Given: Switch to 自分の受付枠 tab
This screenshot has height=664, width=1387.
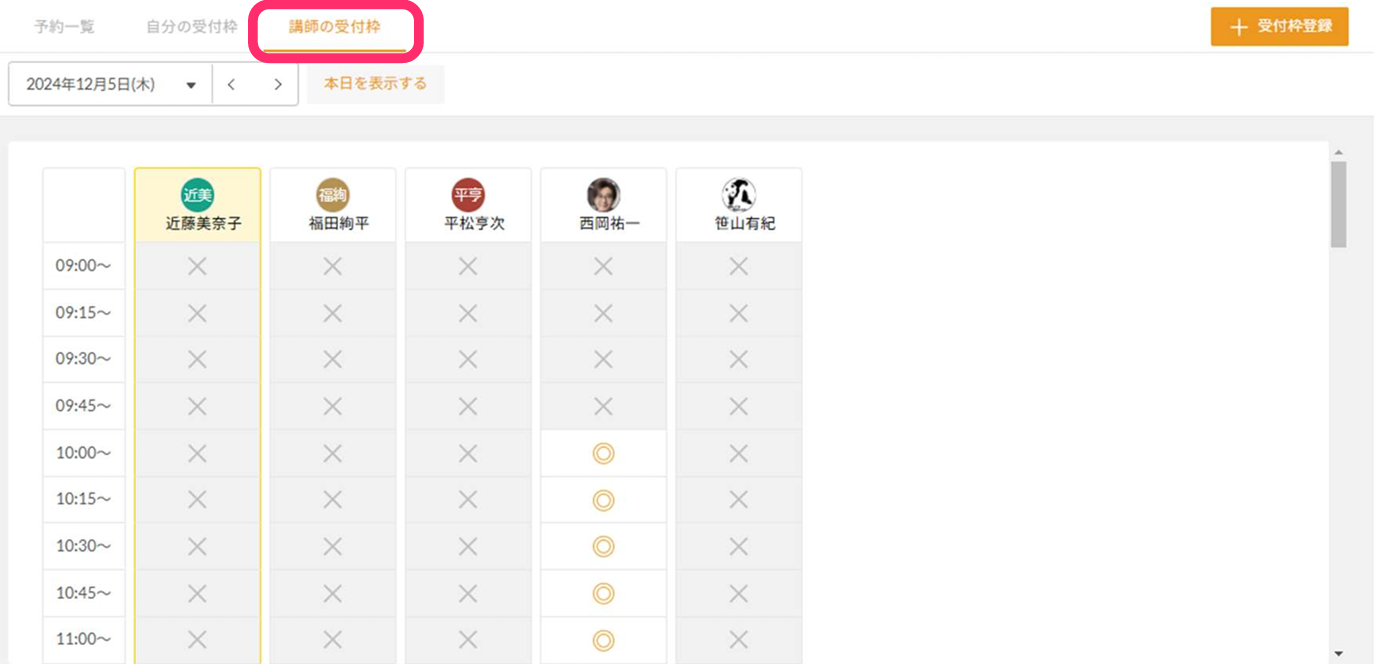Looking at the screenshot, I should coord(192,27).
